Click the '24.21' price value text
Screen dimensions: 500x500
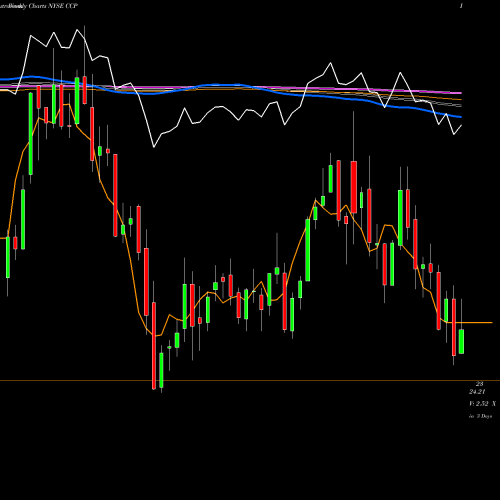click(x=477, y=392)
